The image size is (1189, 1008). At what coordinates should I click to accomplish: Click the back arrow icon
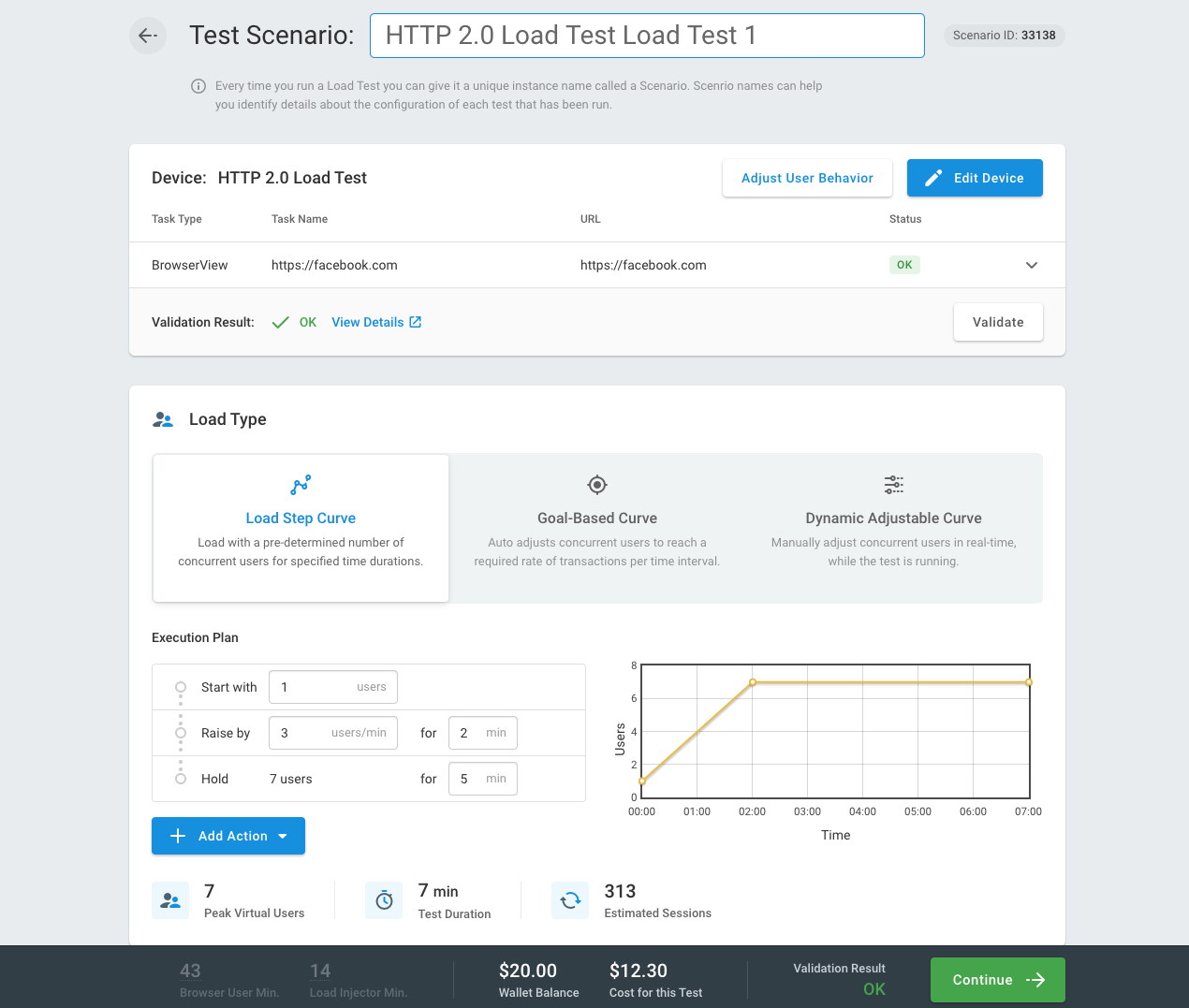[x=147, y=35]
